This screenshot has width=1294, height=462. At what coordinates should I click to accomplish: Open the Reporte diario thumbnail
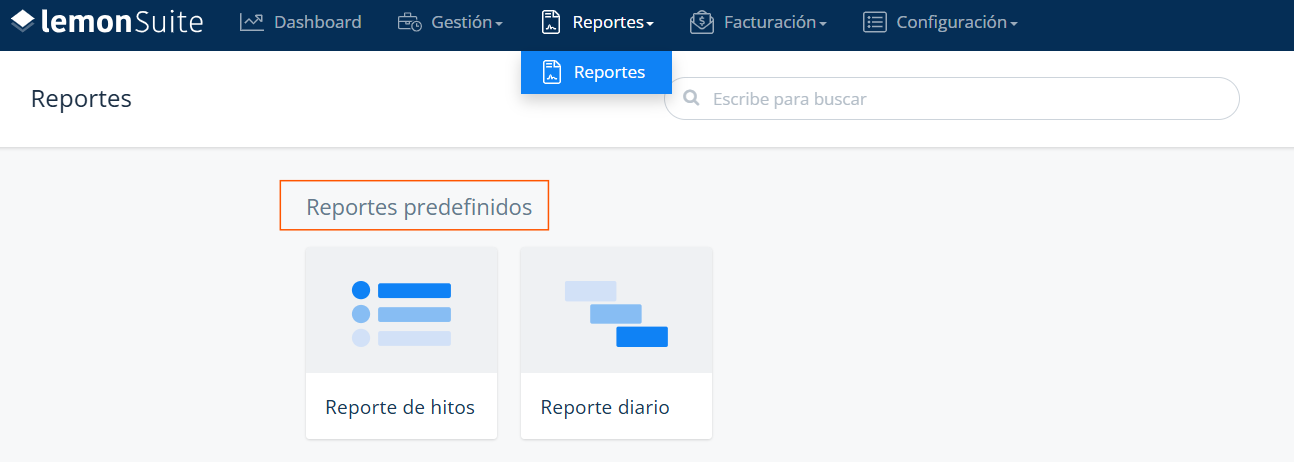click(x=616, y=310)
